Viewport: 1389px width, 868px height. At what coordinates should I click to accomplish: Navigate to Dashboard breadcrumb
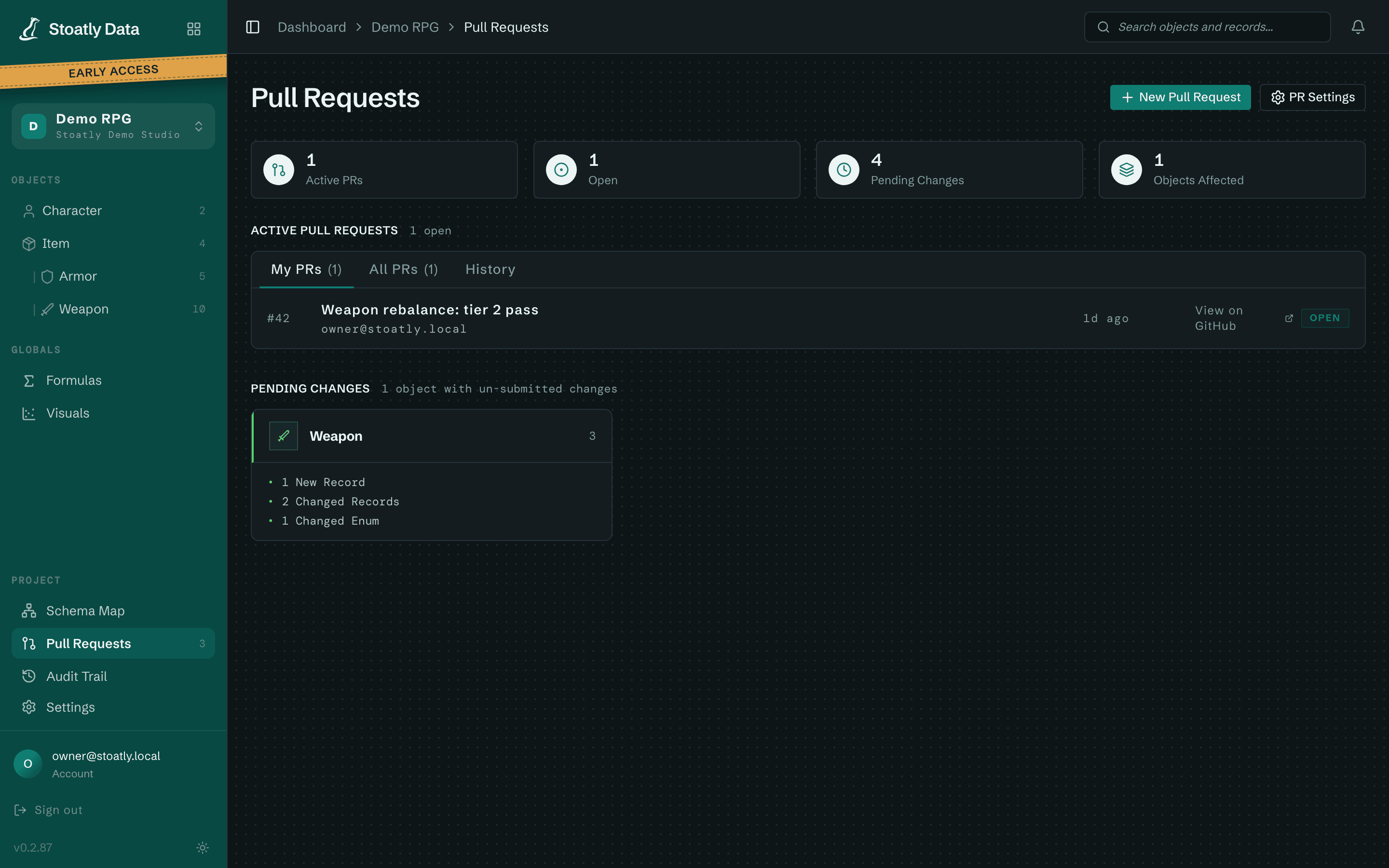(312, 27)
